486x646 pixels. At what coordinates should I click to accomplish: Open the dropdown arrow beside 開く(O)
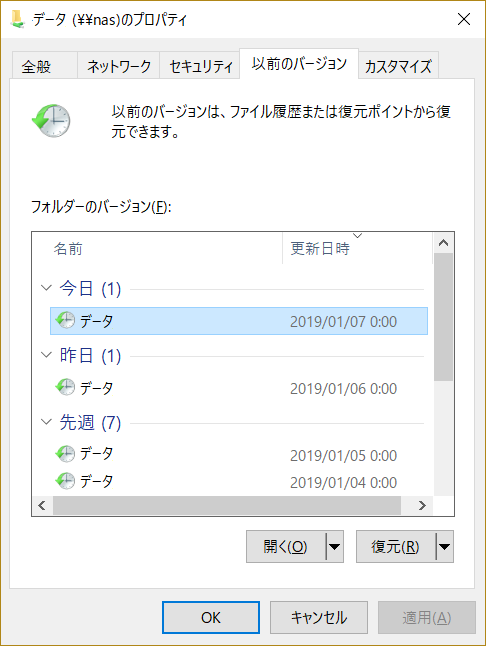click(335, 547)
